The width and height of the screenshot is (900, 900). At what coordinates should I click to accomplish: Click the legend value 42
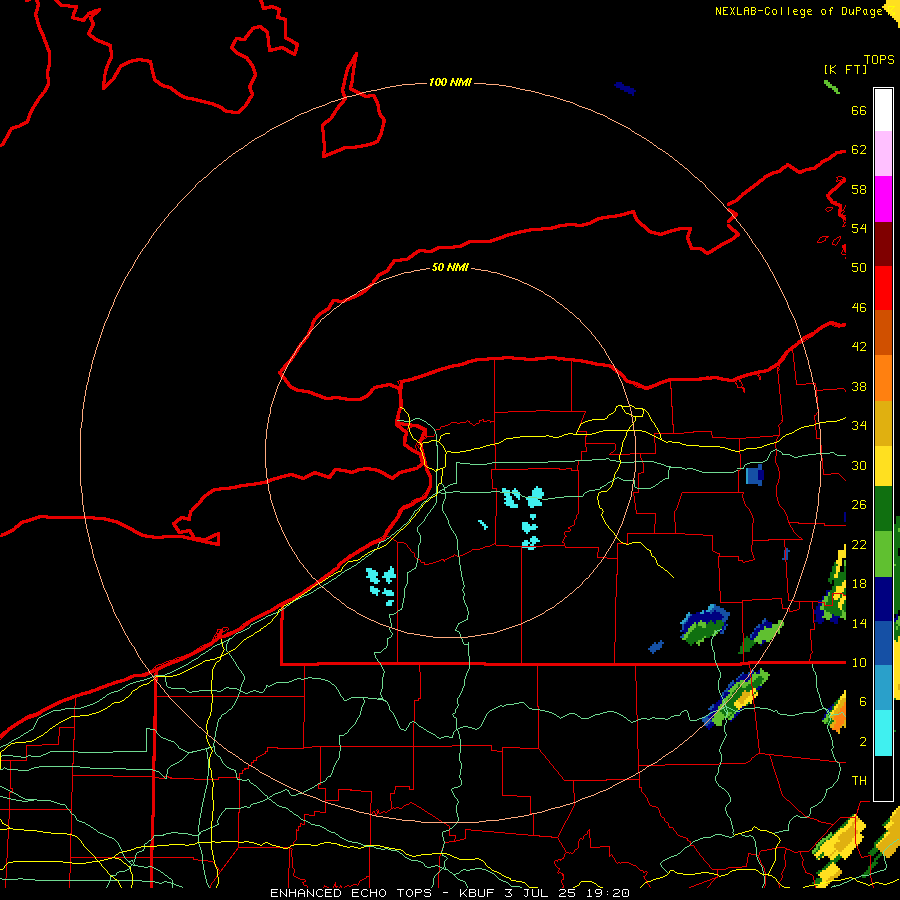[859, 346]
